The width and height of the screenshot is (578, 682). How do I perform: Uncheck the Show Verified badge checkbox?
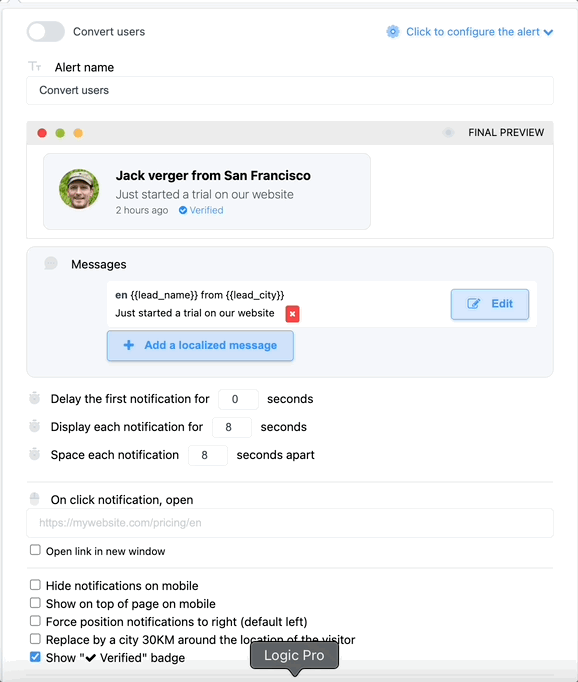coord(35,657)
